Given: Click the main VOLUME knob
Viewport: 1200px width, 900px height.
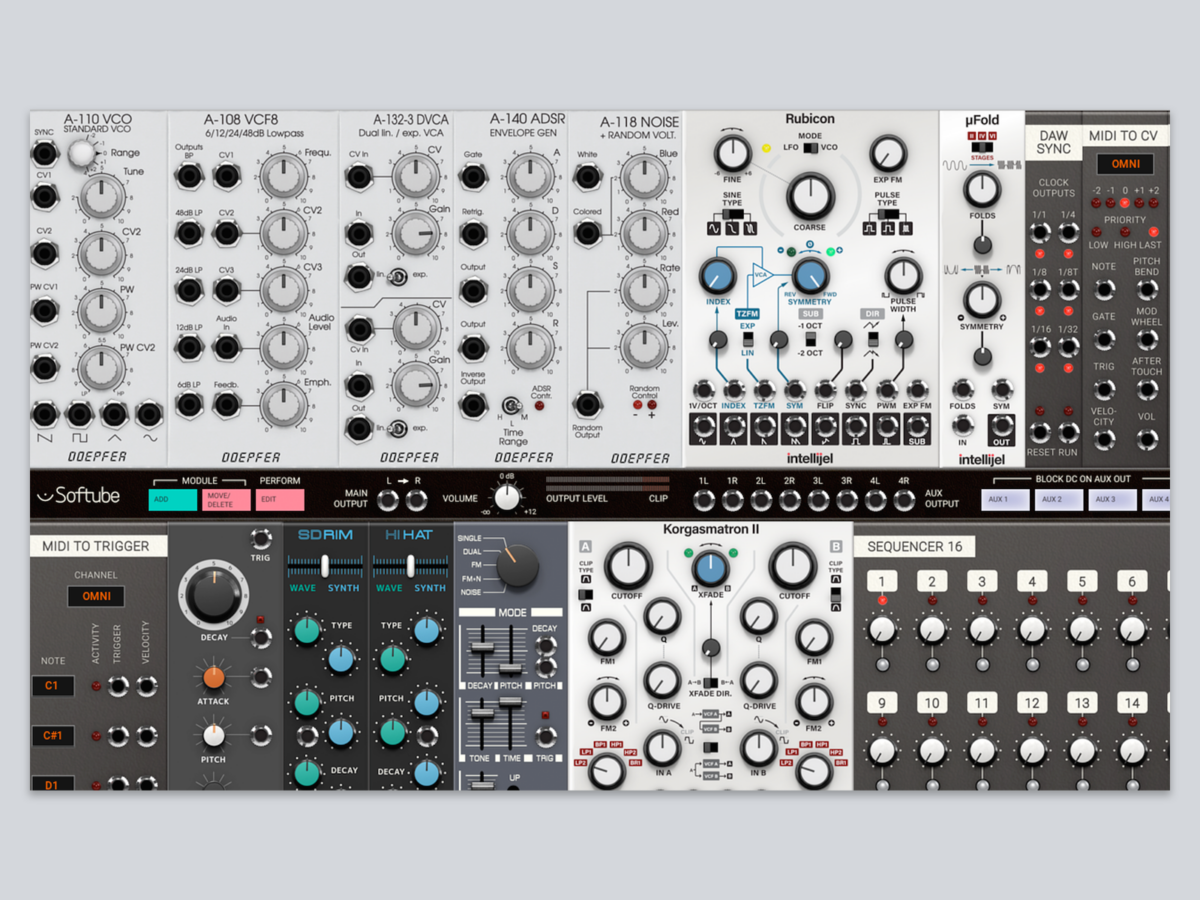Looking at the screenshot, I should click(508, 497).
